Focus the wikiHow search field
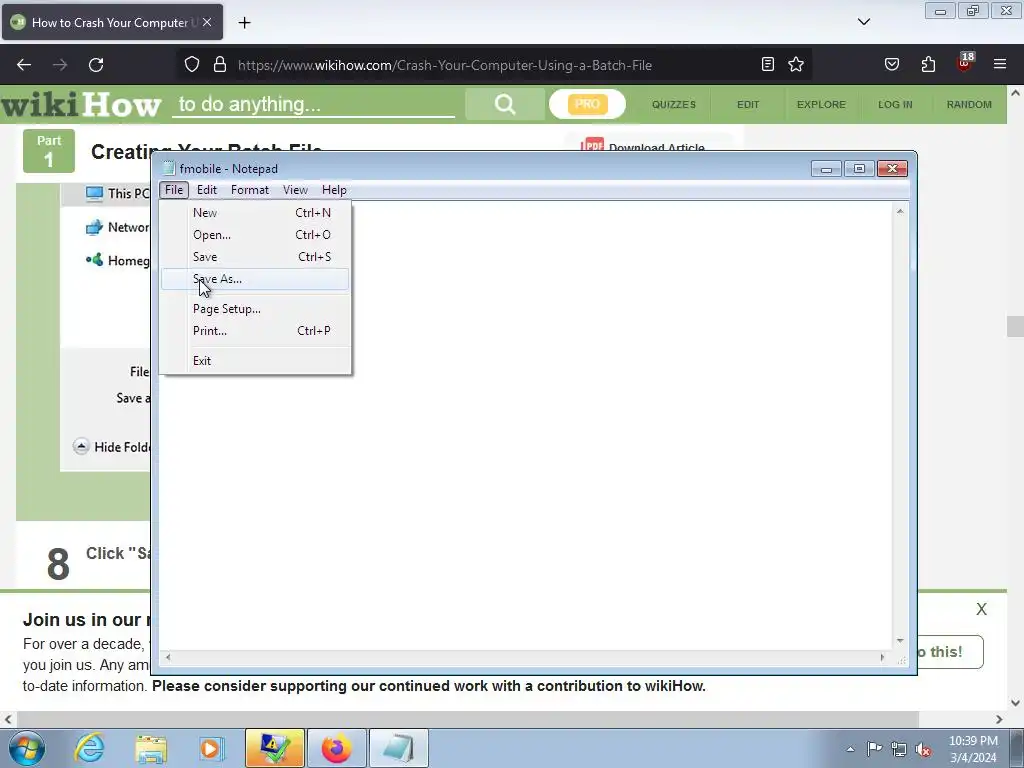The height and width of the screenshot is (768, 1024). [313, 104]
